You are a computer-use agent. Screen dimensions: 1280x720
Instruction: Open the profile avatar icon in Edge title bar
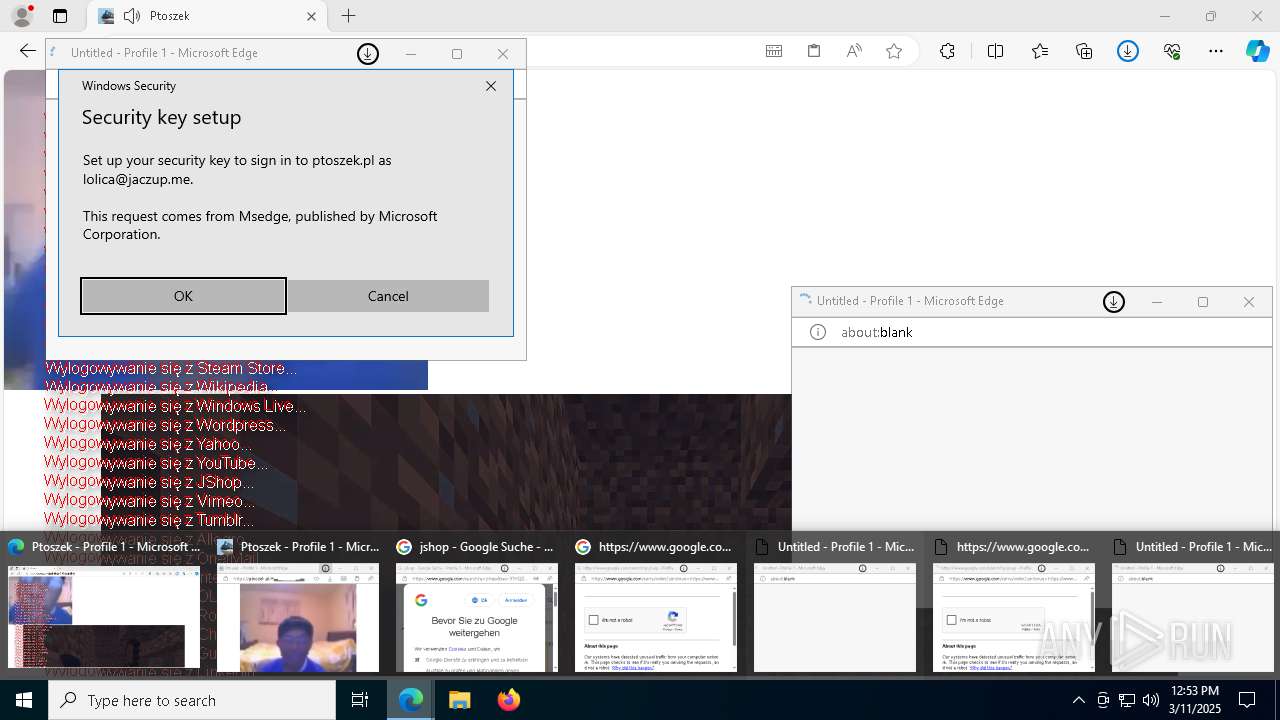click(22, 16)
